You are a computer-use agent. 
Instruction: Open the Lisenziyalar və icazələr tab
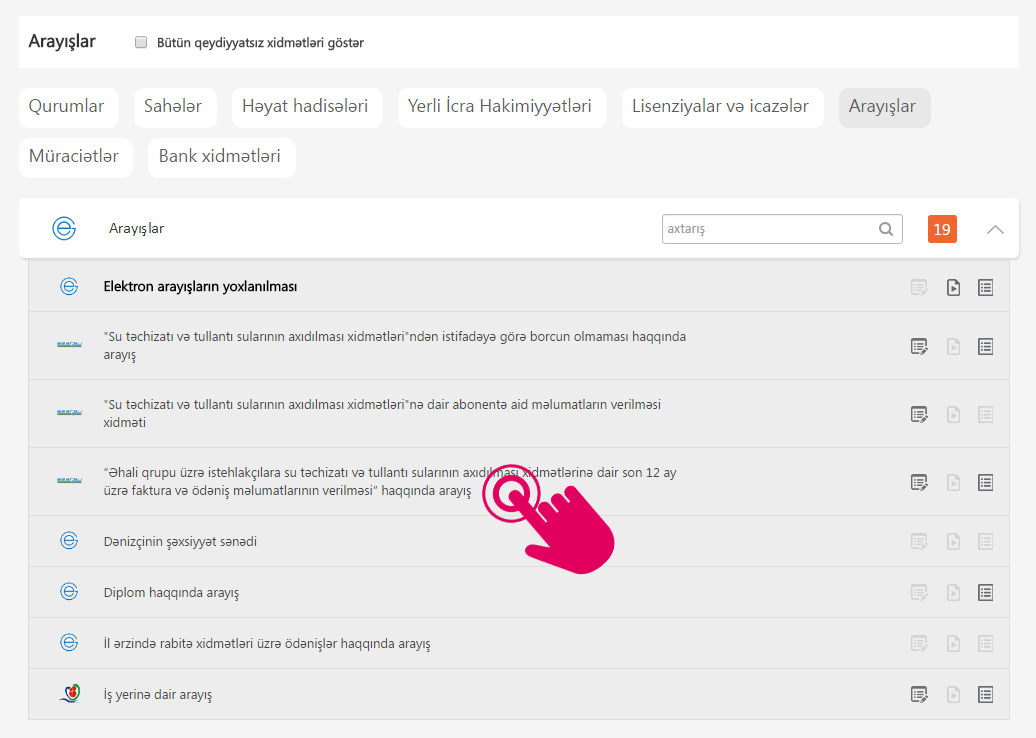[x=722, y=108]
